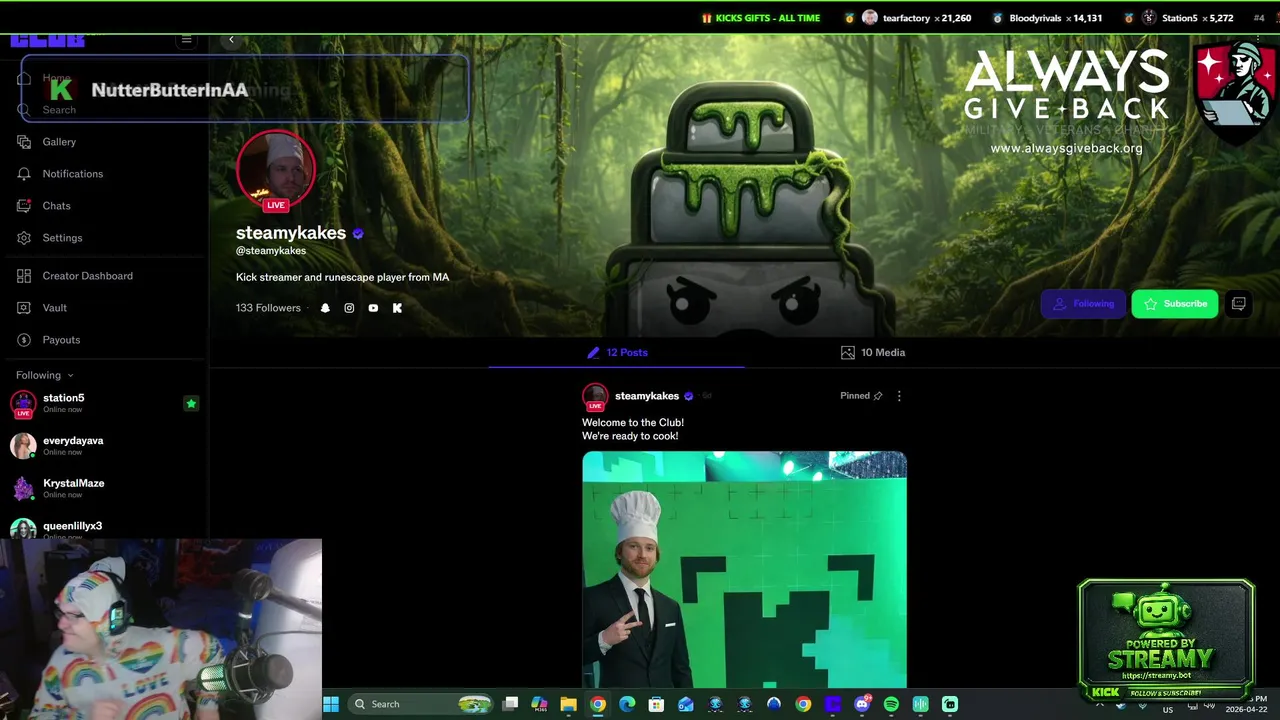Image resolution: width=1280 pixels, height=720 pixels.
Task: Switch to the 10 Media tab
Action: tap(873, 352)
